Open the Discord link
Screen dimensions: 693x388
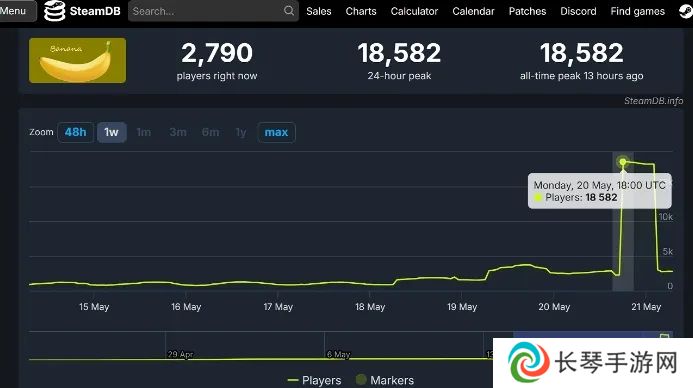click(x=578, y=11)
